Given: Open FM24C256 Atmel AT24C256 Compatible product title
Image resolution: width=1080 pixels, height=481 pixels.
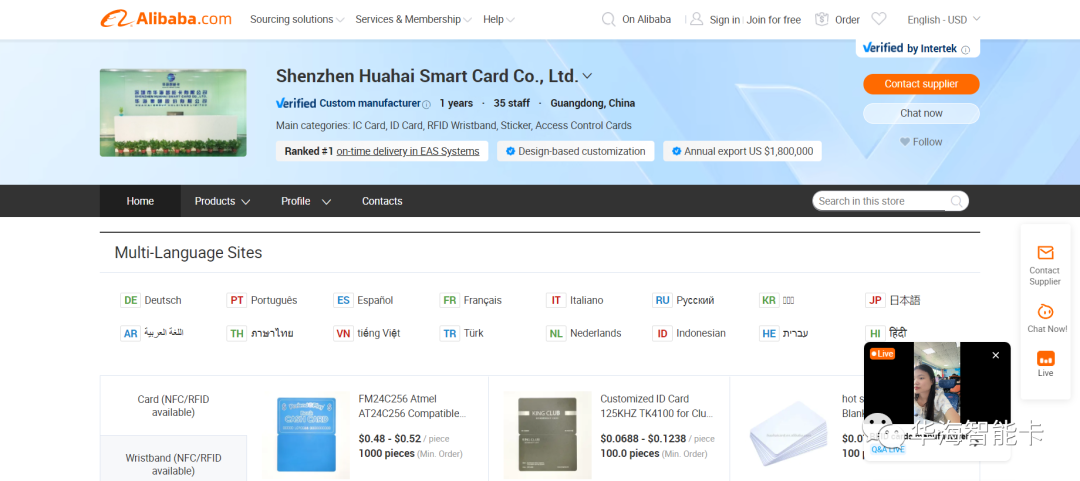Looking at the screenshot, I should (x=413, y=406).
